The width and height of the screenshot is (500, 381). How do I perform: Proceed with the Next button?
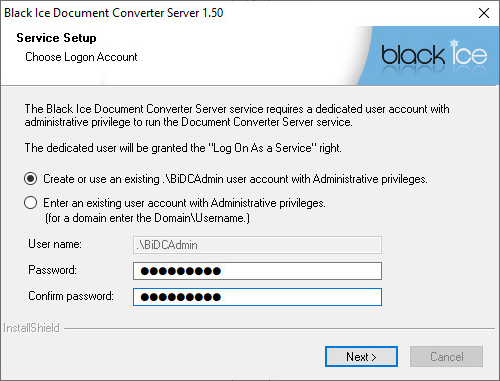click(x=361, y=357)
